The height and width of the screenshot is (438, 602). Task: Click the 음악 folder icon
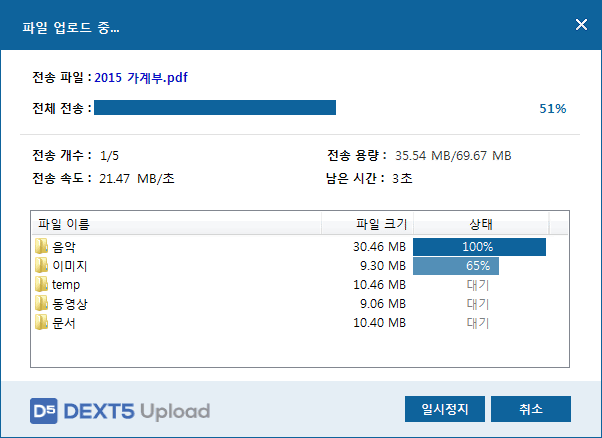click(41, 246)
